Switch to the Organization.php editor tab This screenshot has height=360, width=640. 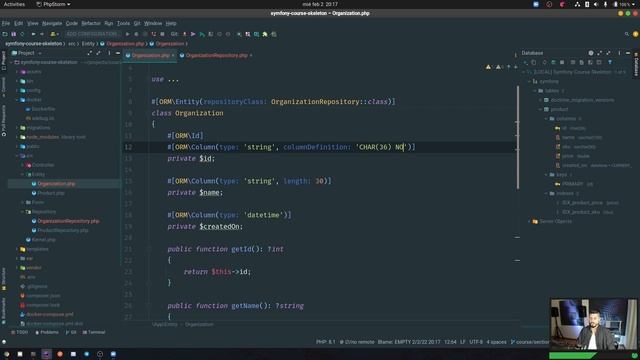(x=150, y=55)
